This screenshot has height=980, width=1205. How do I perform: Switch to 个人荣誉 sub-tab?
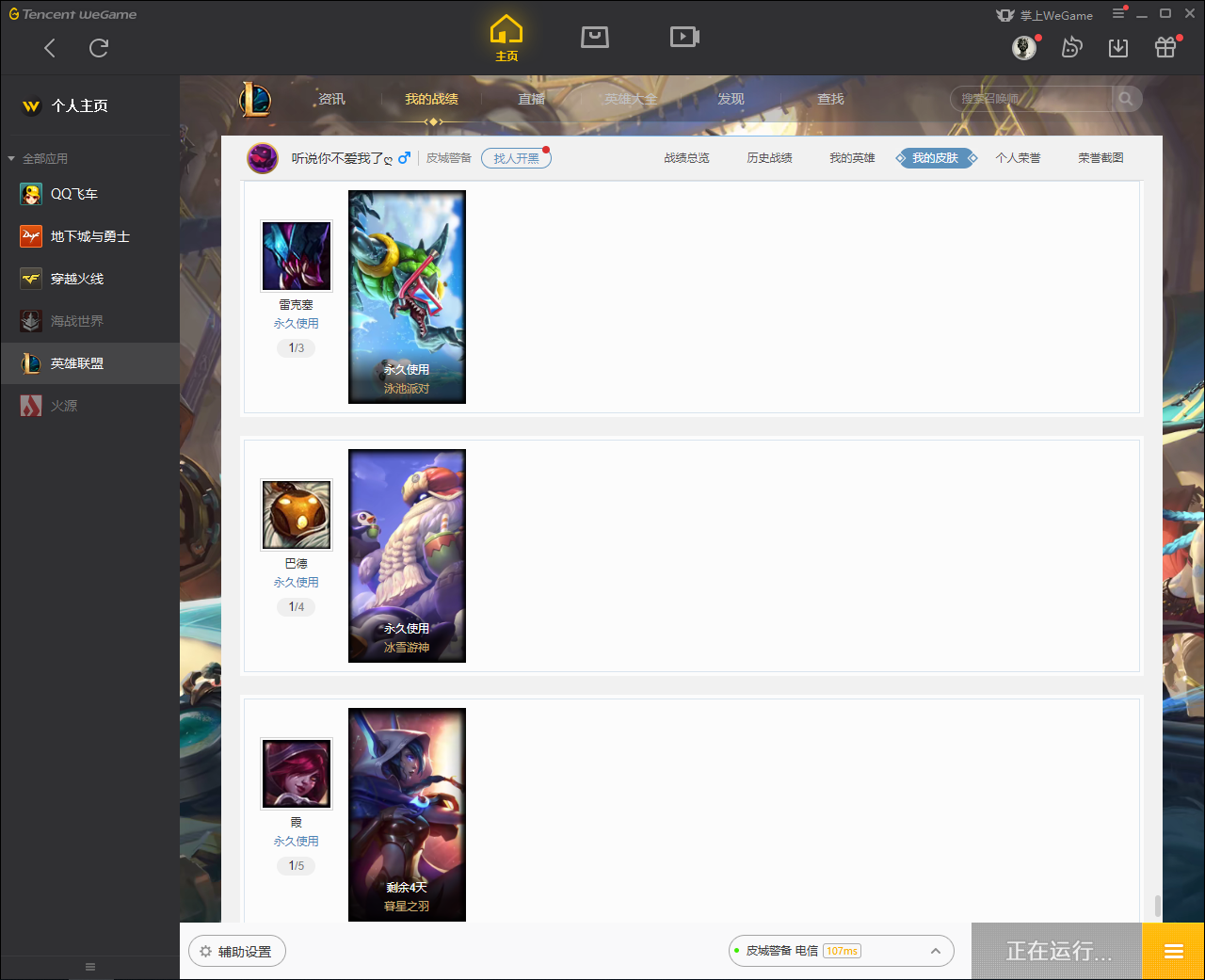pos(1018,158)
